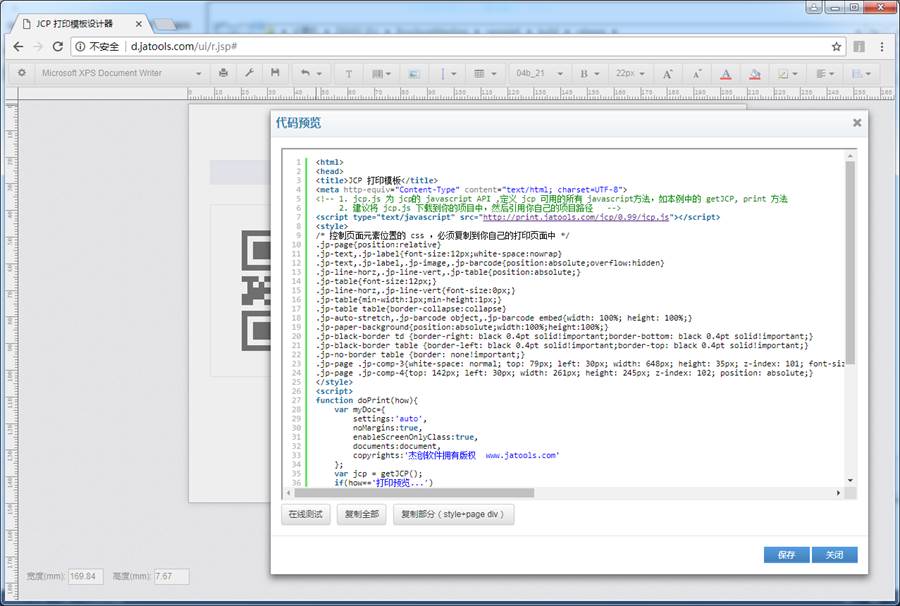Viewport: 900px width, 606px height.
Task: Click the 'settings:'auto',' code line
Action: (x=390, y=419)
